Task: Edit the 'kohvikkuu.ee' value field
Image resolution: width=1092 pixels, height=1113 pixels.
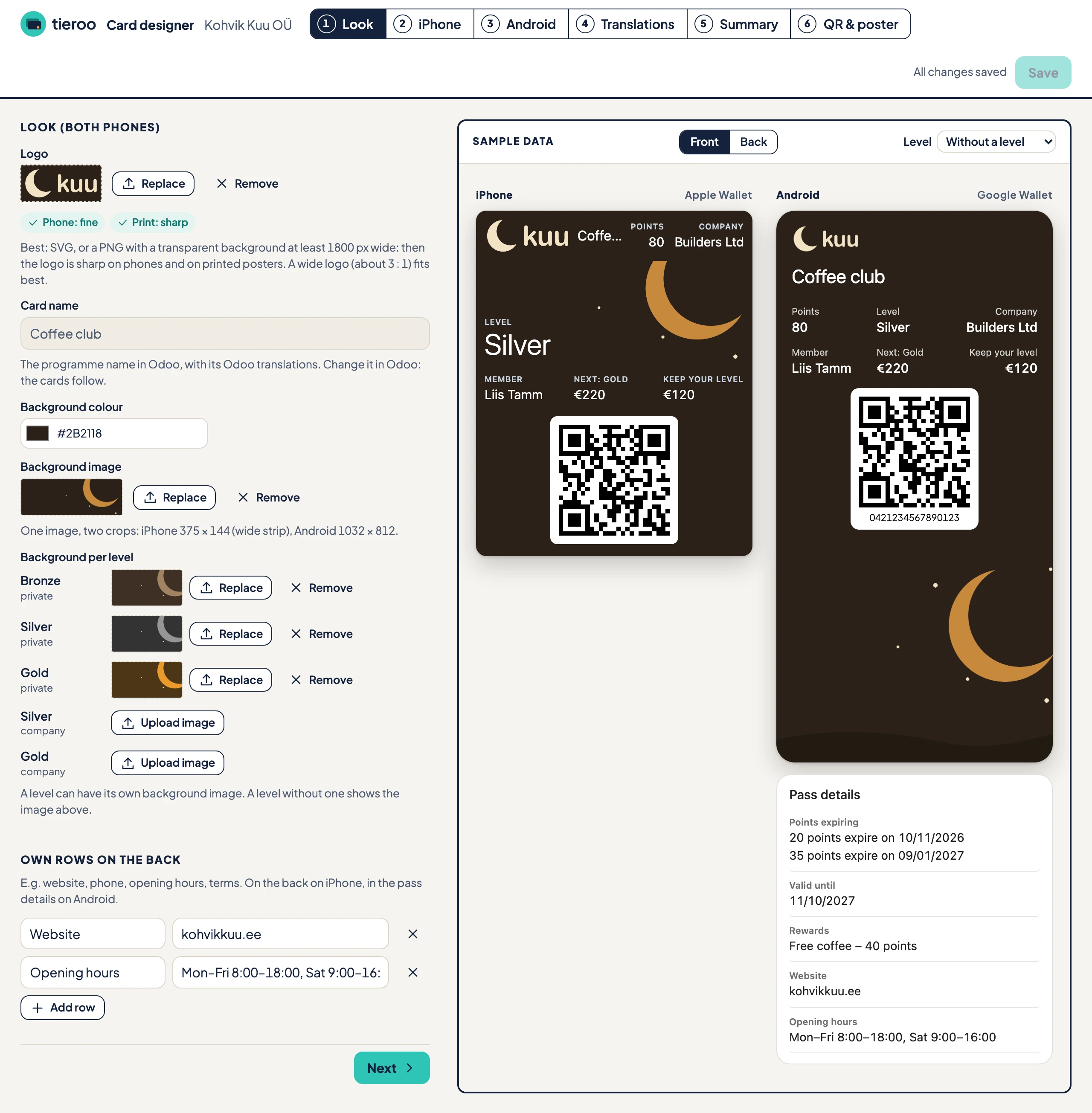Action: point(280,933)
